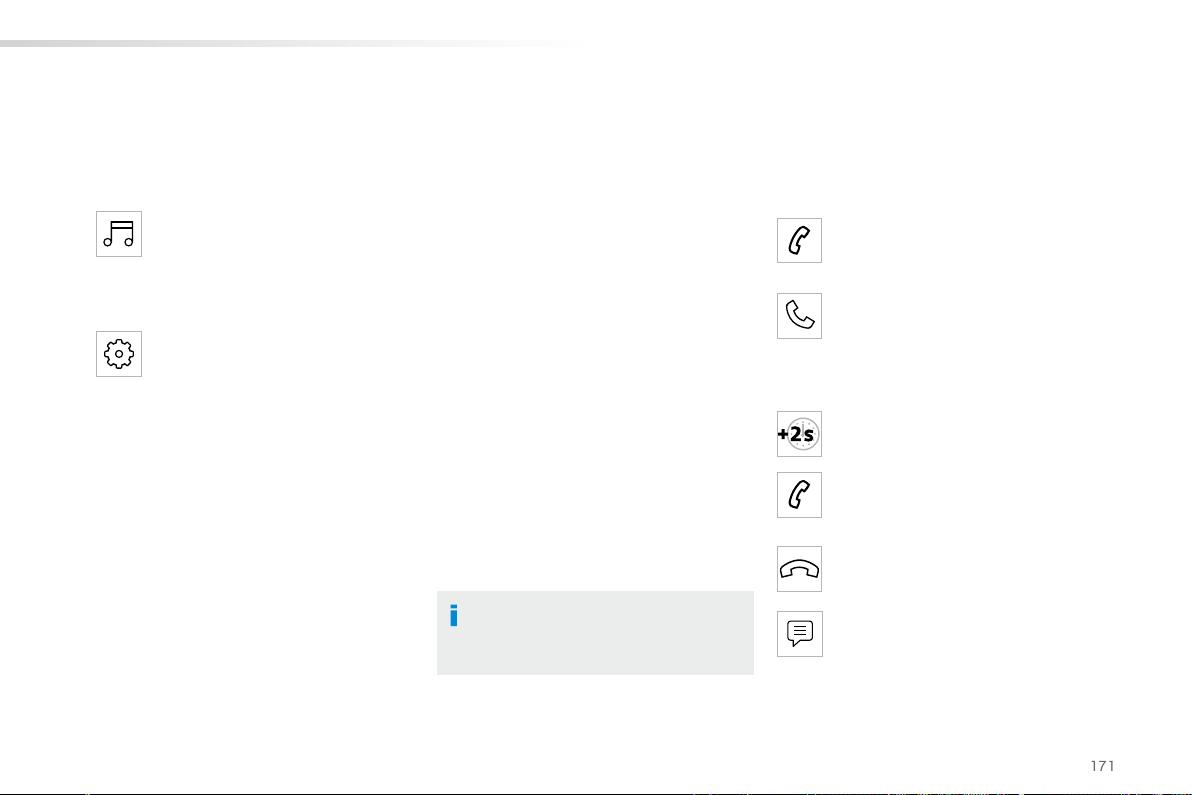1192x795 pixels.
Task: Click the blue information "i" icon
Action: 454,615
